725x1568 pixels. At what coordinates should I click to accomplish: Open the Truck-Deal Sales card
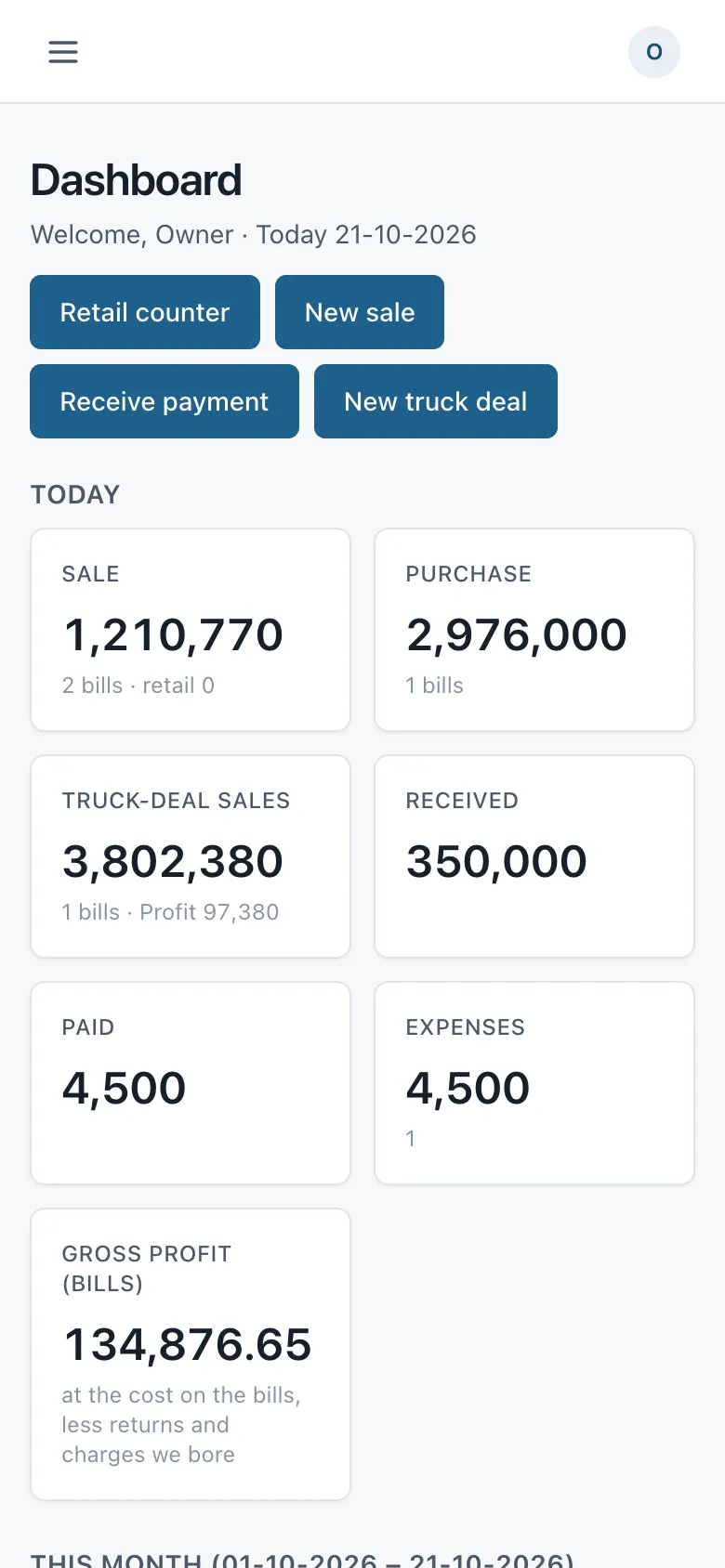pyautogui.click(x=191, y=856)
